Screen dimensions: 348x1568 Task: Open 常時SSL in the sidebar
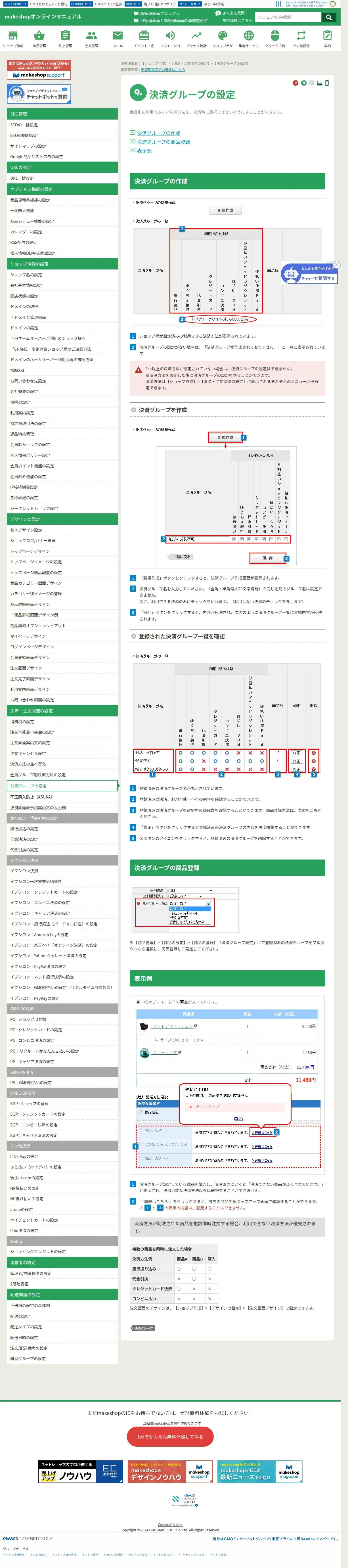pyautogui.click(x=62, y=370)
